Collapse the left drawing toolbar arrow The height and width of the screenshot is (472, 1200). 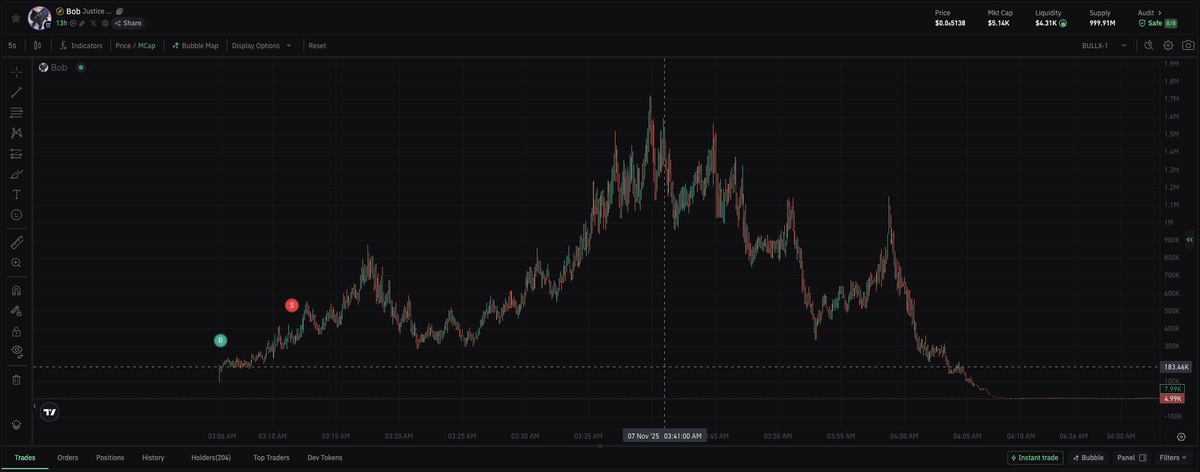35,405
